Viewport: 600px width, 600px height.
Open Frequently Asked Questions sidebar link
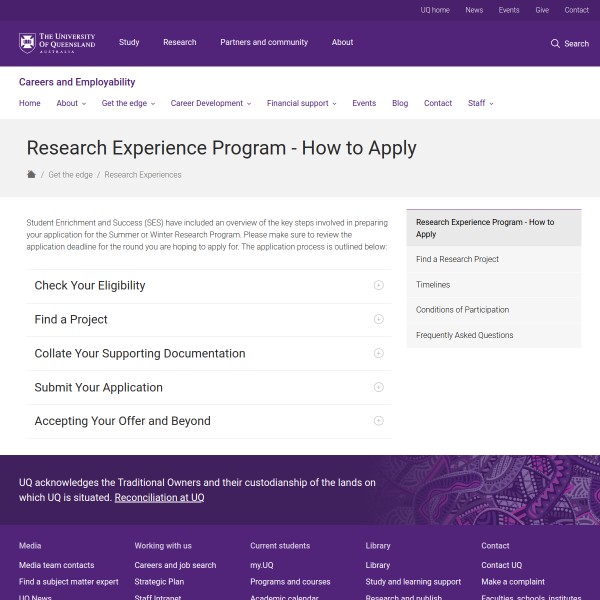click(x=464, y=335)
